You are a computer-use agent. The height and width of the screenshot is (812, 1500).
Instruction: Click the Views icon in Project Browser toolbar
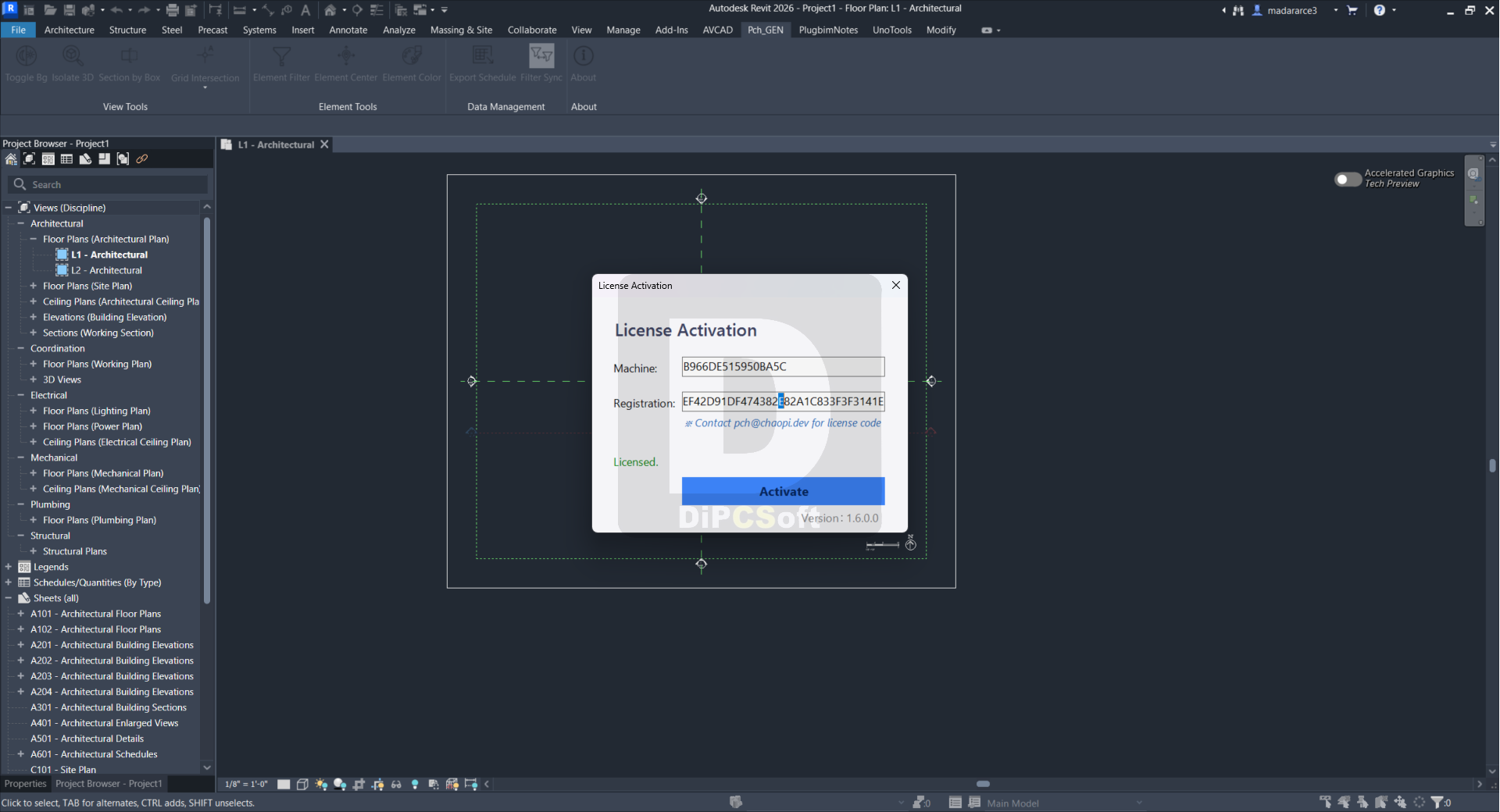pos(30,159)
